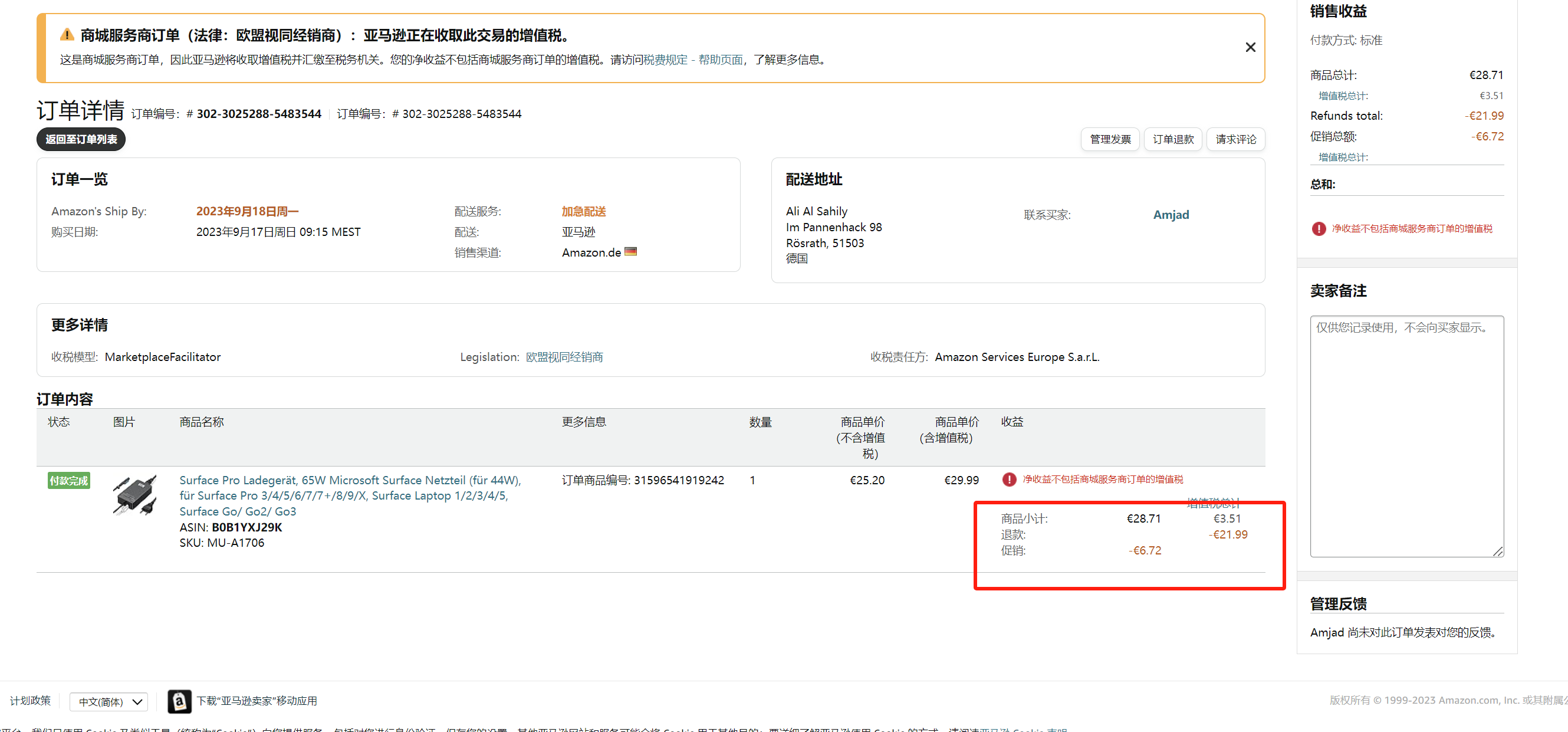Dismiss the VAT warning banner

(x=1250, y=47)
